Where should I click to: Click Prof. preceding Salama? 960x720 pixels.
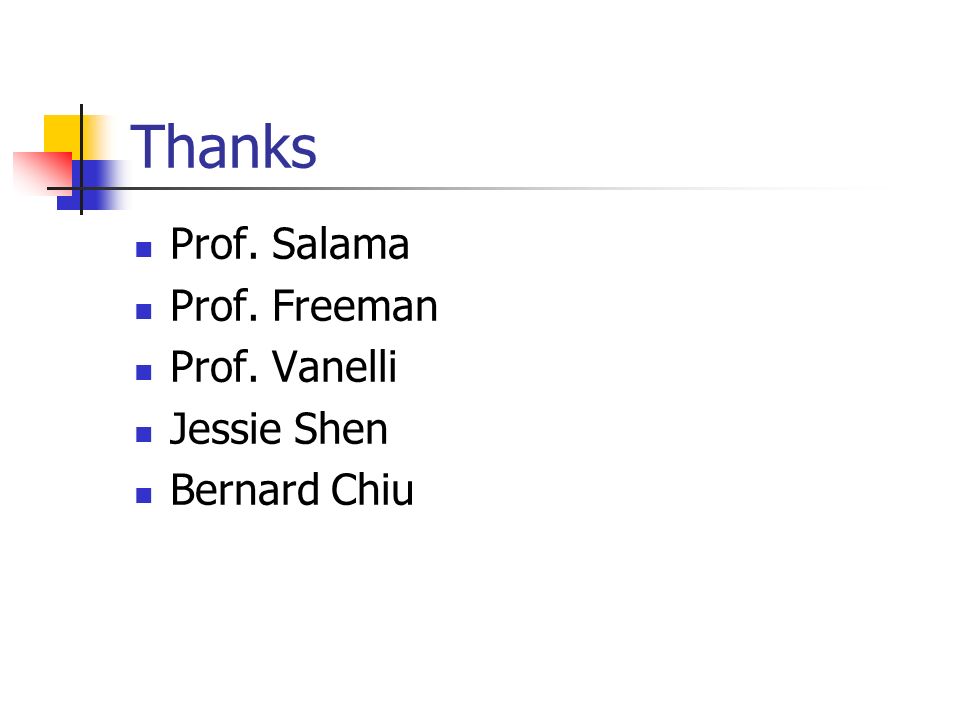pos(214,244)
